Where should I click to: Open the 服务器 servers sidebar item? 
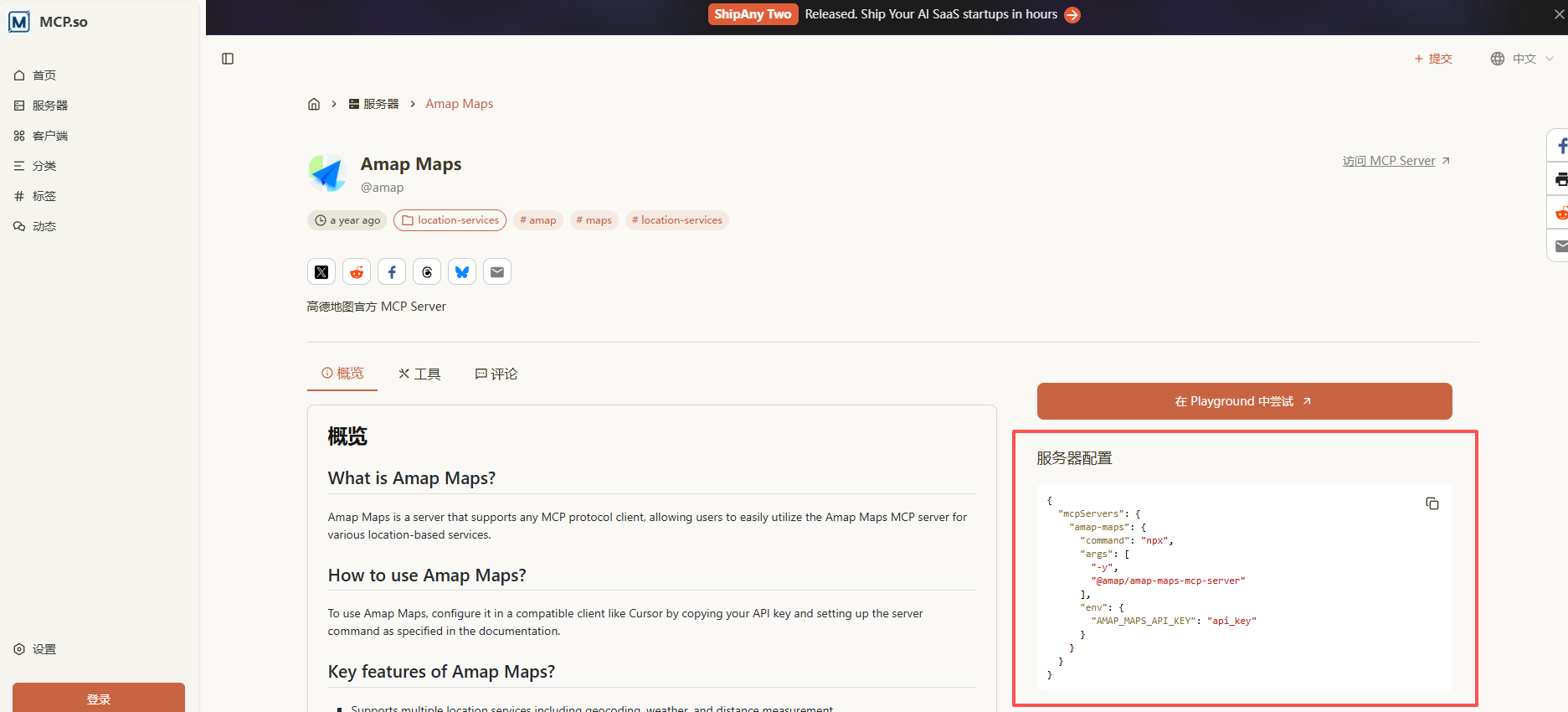pyautogui.click(x=41, y=106)
